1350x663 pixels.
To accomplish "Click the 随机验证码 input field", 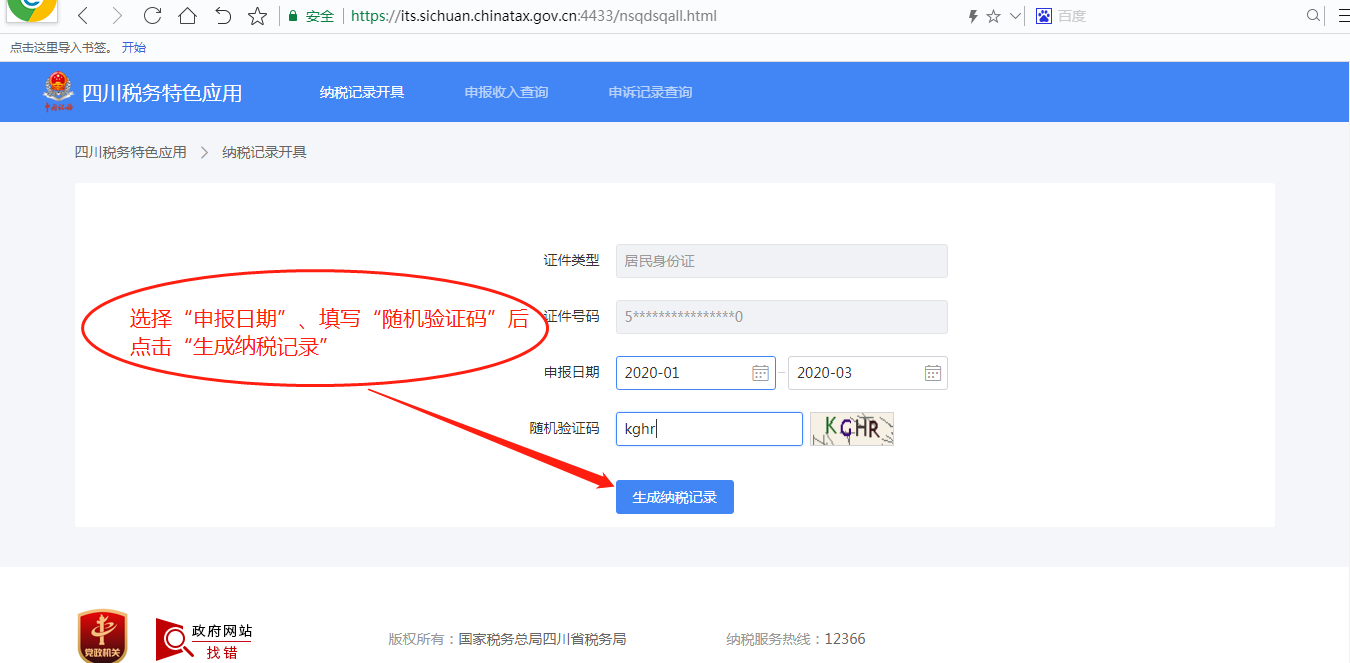I will (709, 429).
